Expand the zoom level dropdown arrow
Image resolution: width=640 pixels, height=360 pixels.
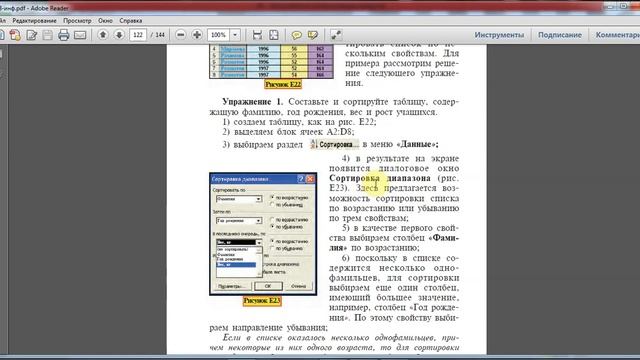coord(235,35)
